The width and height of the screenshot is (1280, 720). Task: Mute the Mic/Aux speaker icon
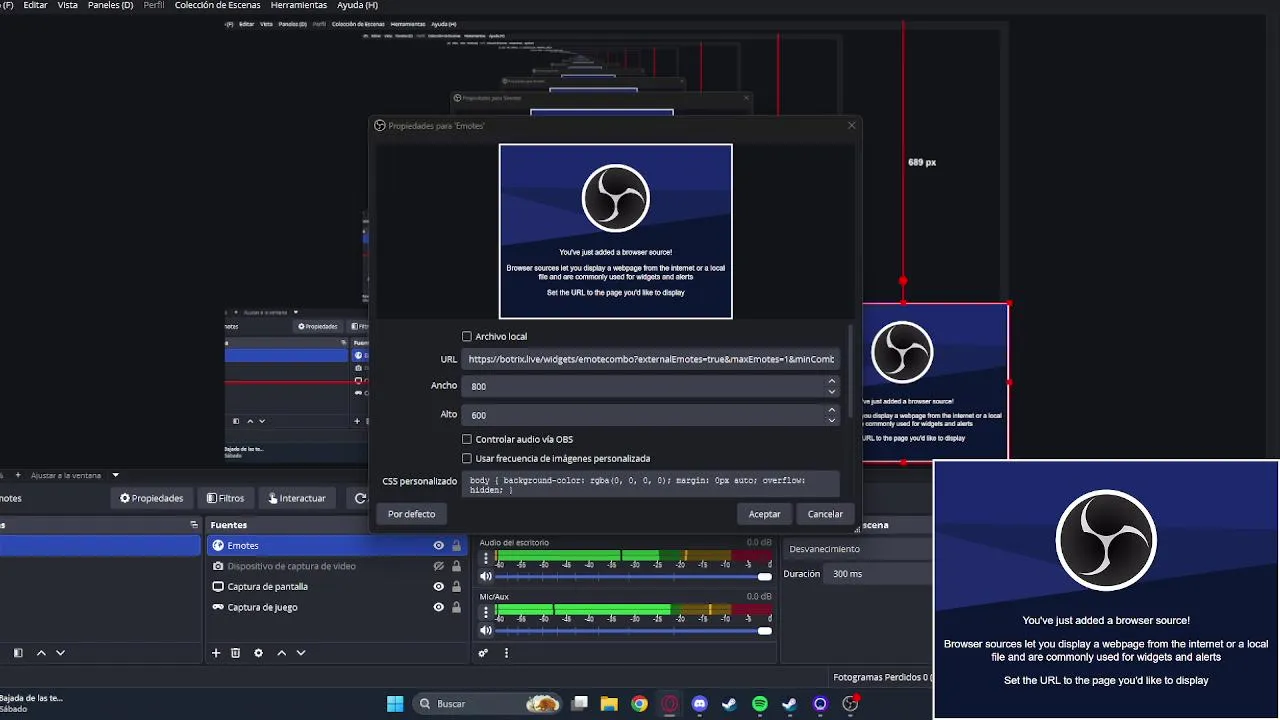click(x=486, y=630)
